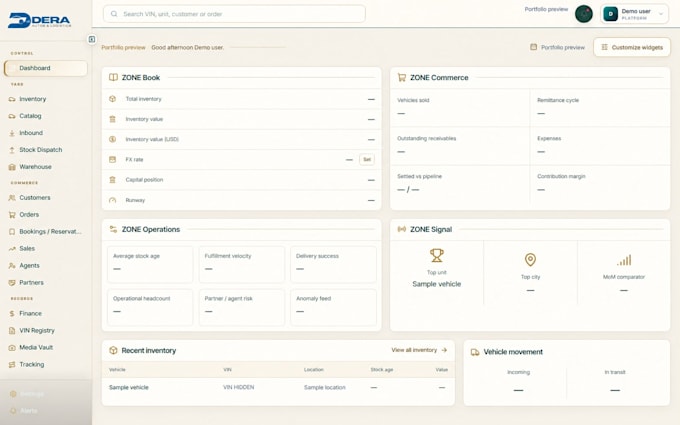The width and height of the screenshot is (680, 425).
Task: Click the Capital position bank icon
Action: click(x=112, y=180)
